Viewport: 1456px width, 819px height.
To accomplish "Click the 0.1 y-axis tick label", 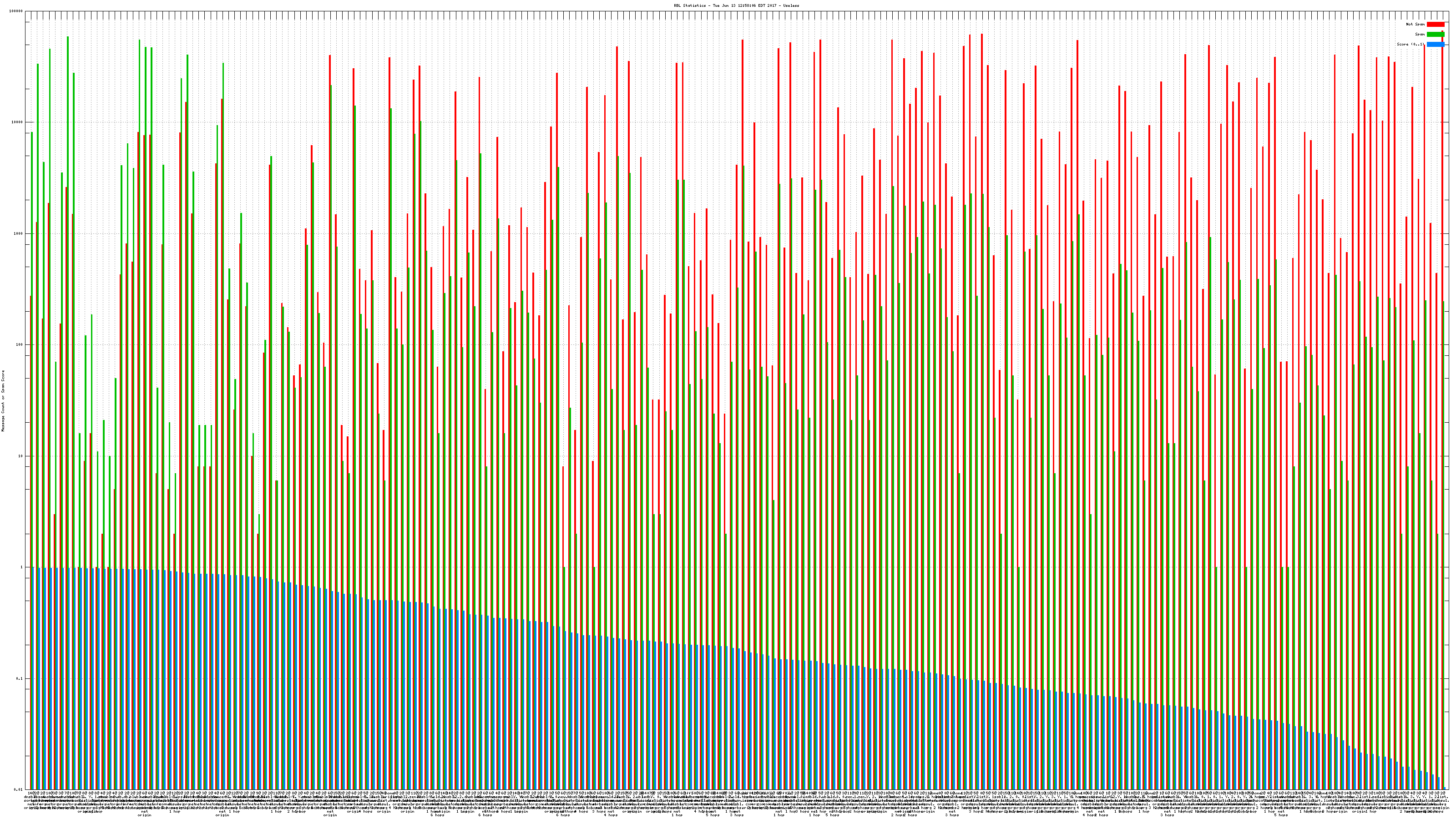I will point(20,679).
